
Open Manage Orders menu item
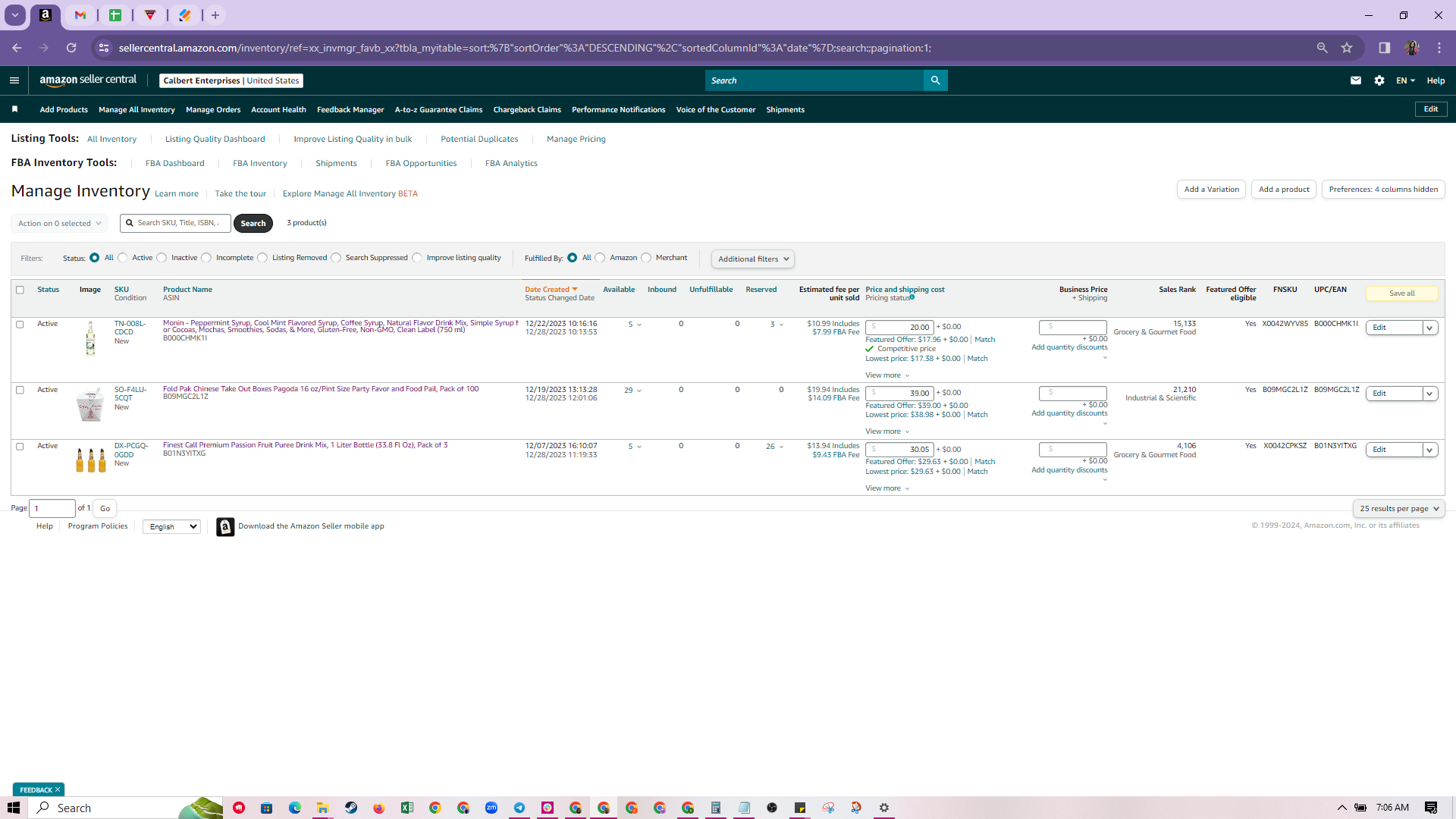213,110
